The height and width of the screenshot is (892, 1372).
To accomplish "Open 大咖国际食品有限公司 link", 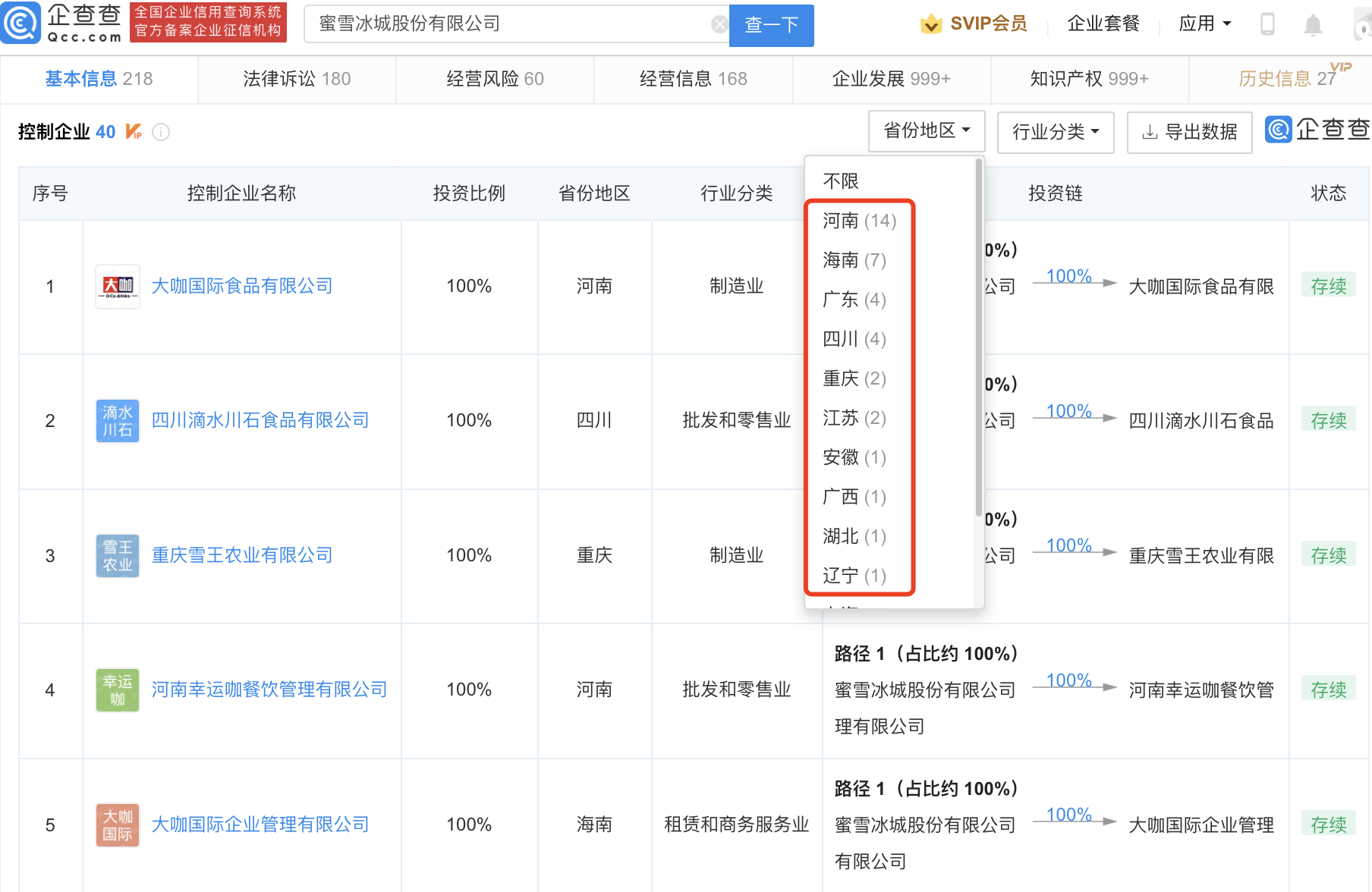I will (x=242, y=286).
